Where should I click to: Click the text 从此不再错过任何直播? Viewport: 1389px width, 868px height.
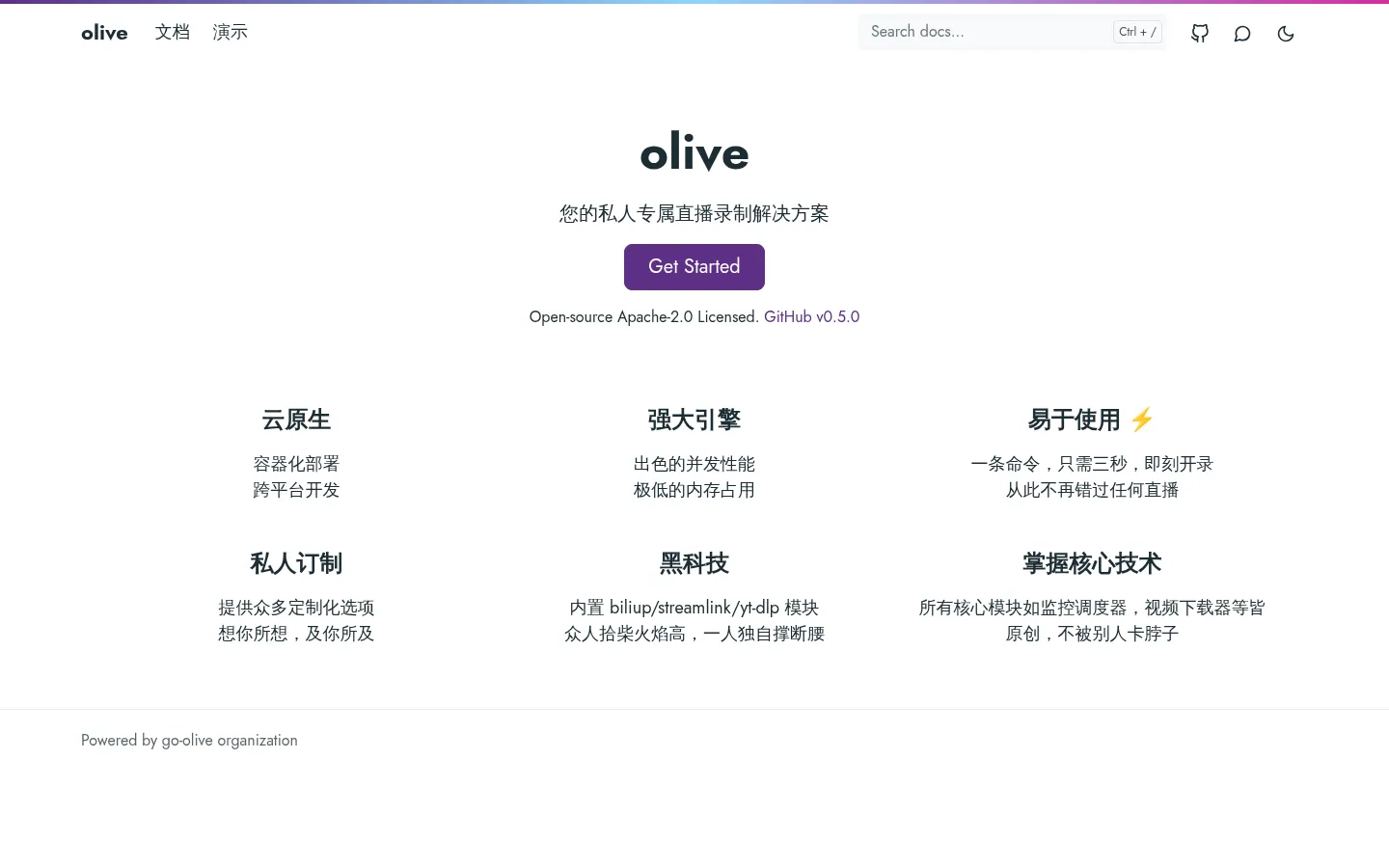pyautogui.click(x=1092, y=490)
